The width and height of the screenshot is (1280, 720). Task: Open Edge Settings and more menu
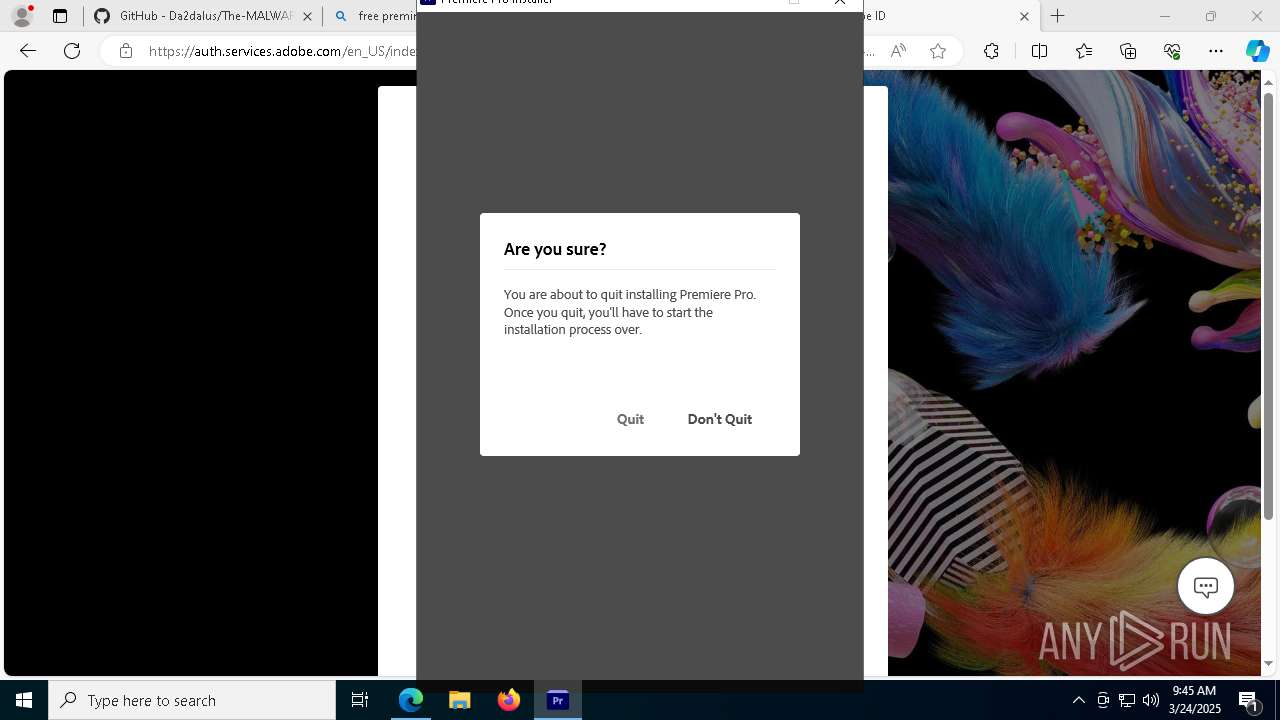(1216, 51)
